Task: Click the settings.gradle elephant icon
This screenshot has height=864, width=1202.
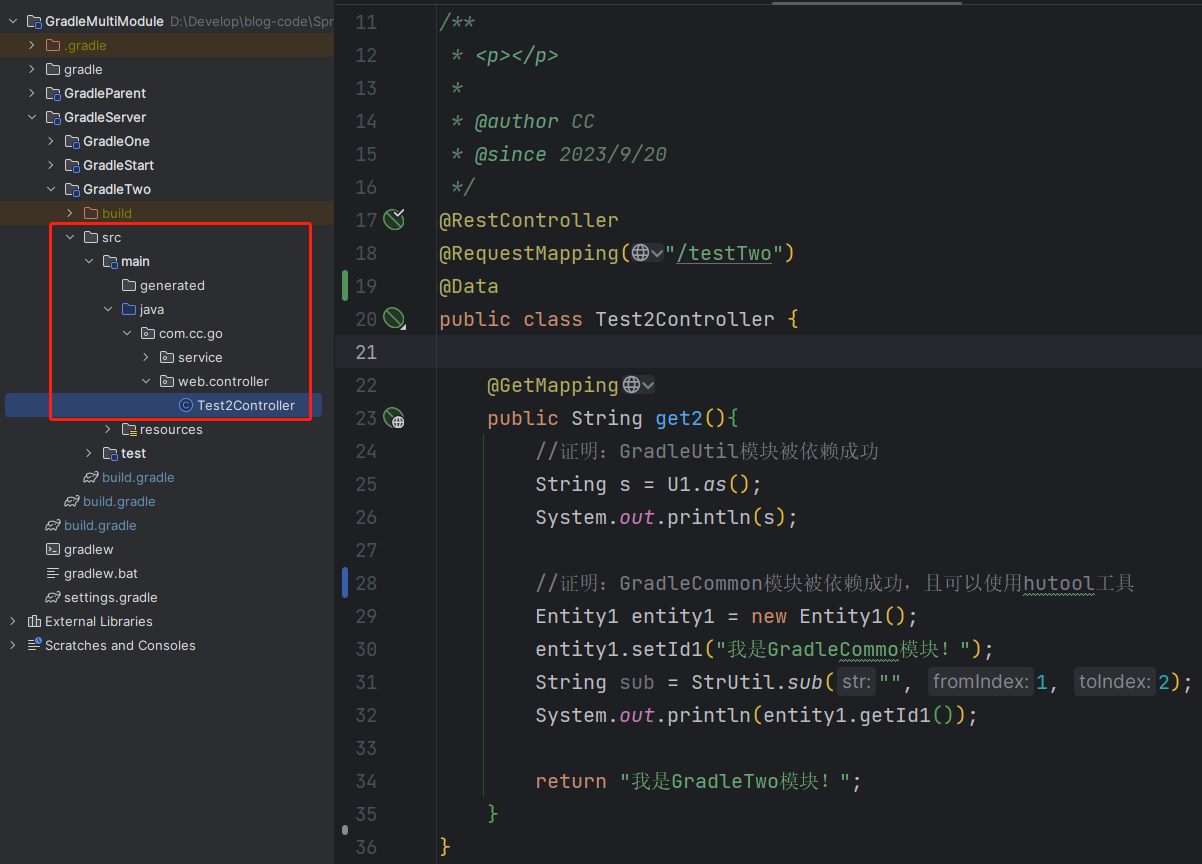Action: pos(53,597)
